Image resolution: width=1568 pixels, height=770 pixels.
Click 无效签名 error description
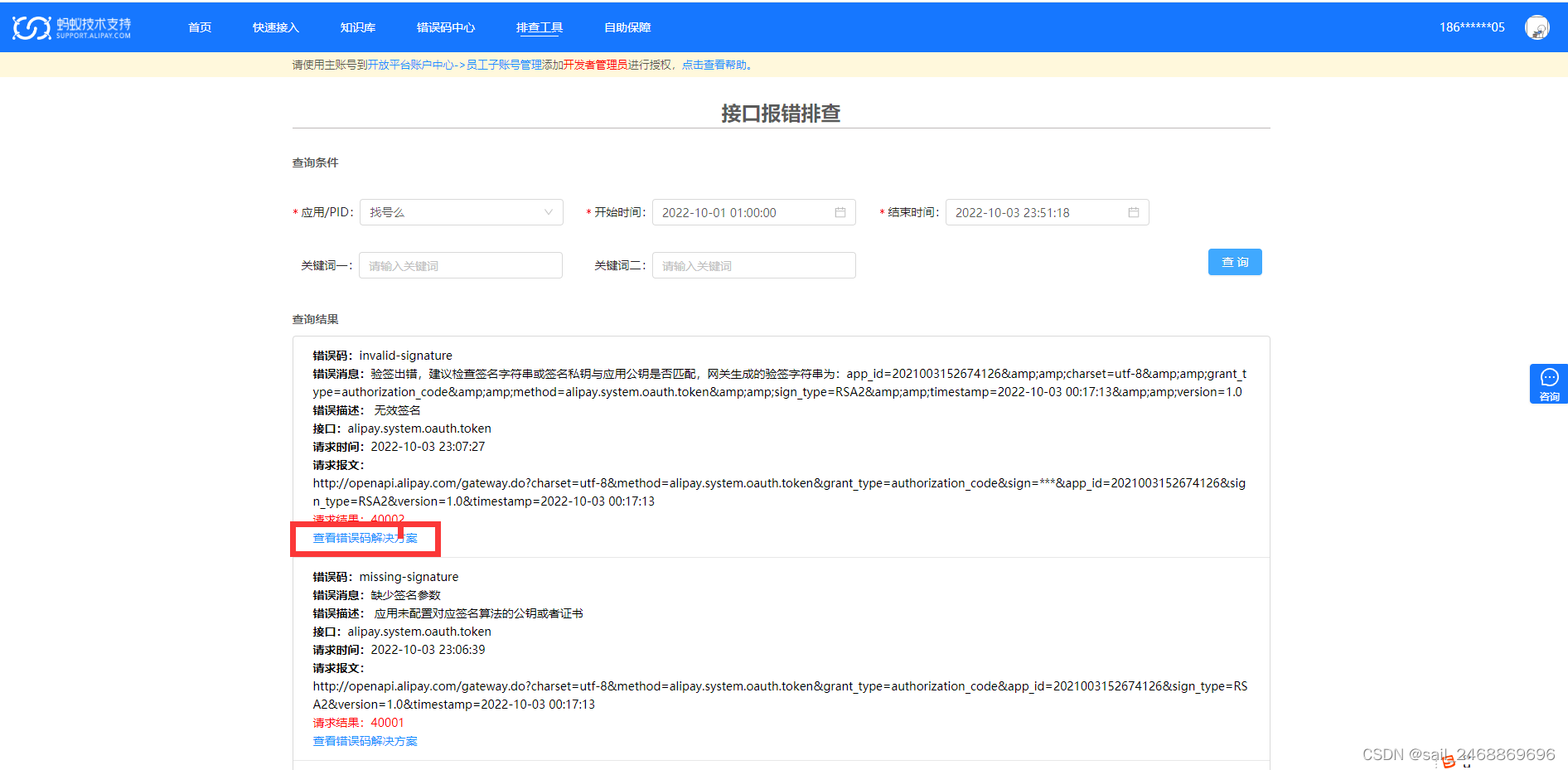point(397,410)
